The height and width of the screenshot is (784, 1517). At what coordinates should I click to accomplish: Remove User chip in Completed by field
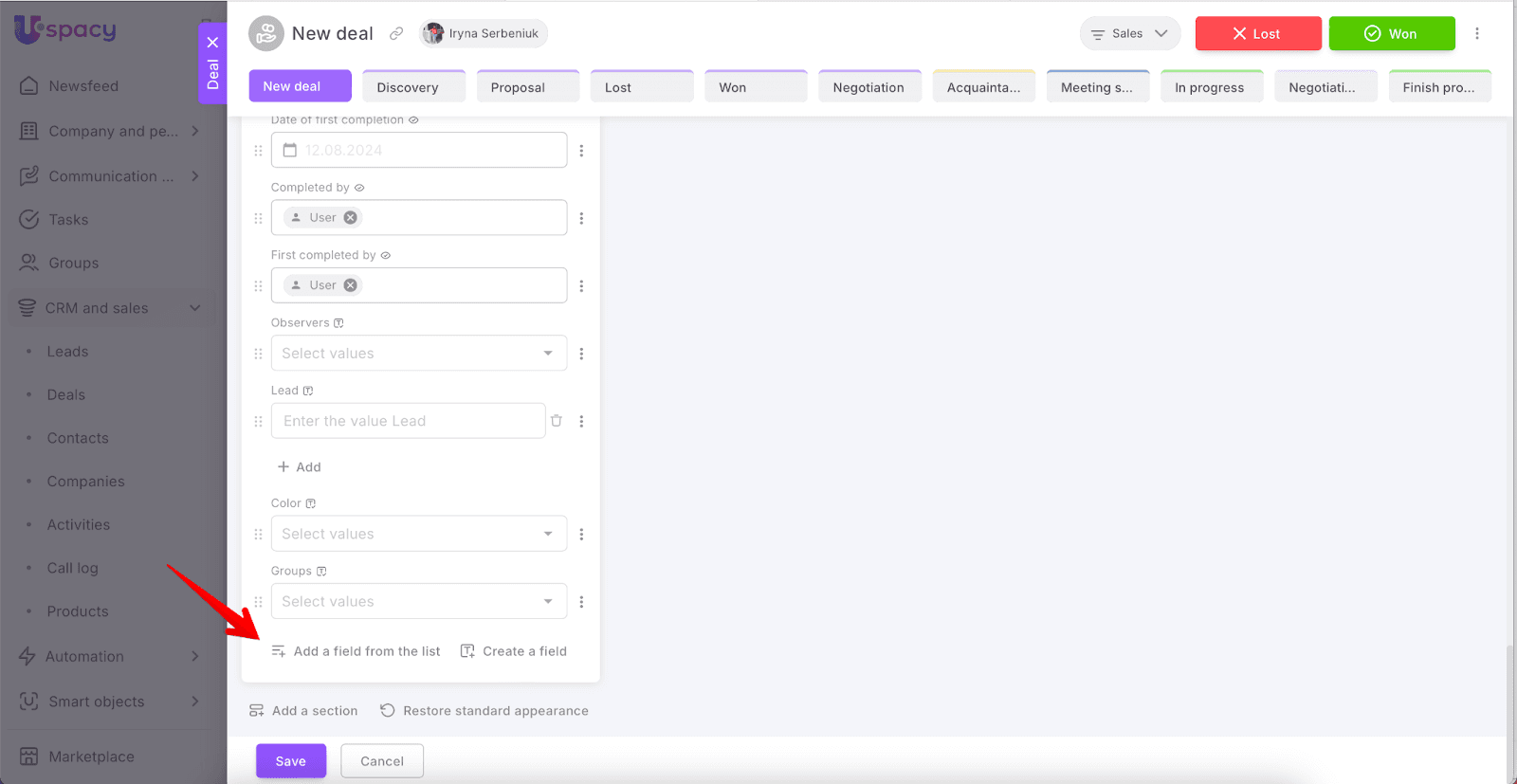351,218
